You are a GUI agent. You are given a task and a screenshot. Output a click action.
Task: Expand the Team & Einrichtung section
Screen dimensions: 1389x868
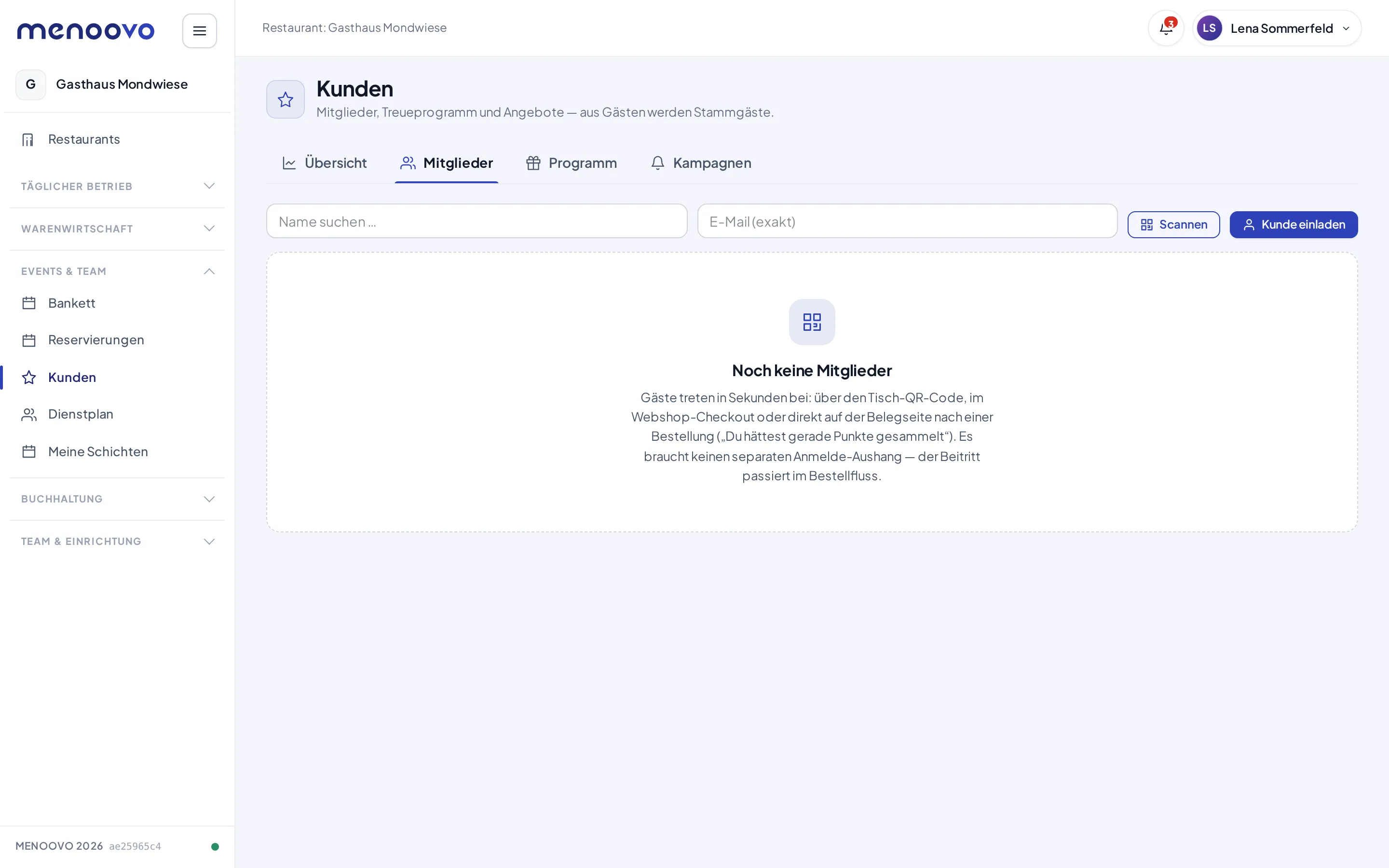(117, 542)
